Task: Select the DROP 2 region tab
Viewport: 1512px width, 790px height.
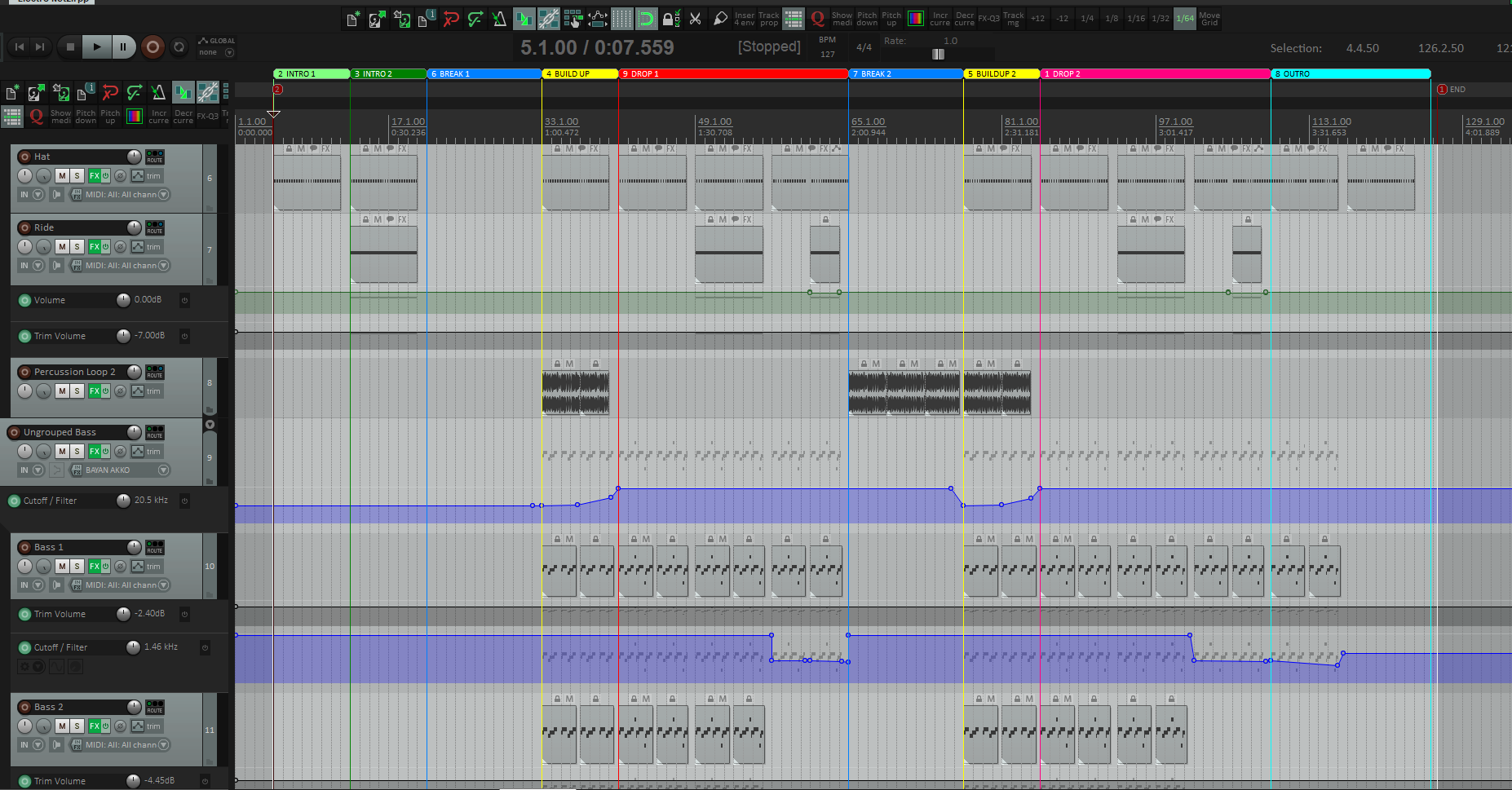Action: point(1155,74)
